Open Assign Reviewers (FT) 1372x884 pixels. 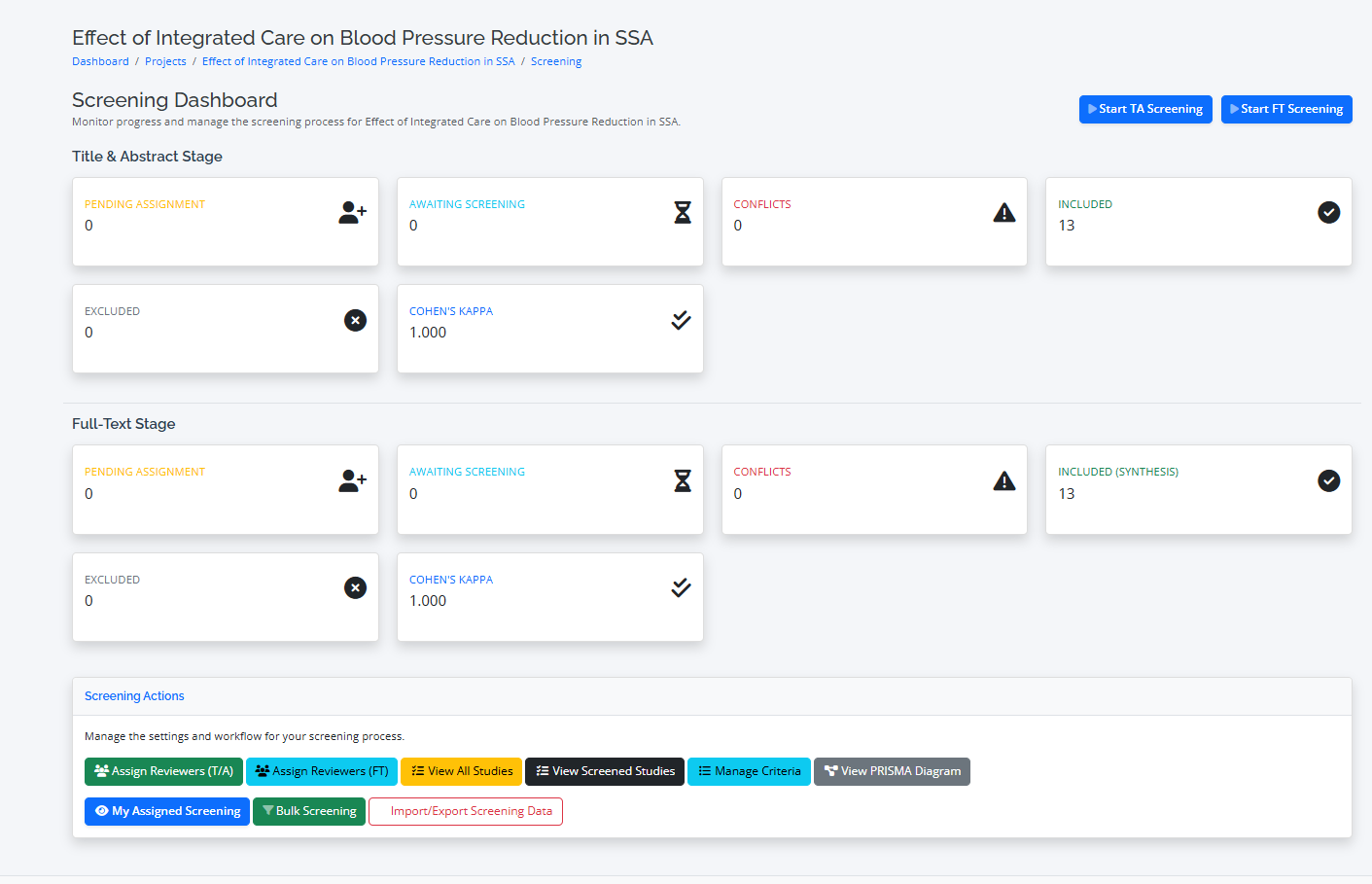click(x=321, y=771)
